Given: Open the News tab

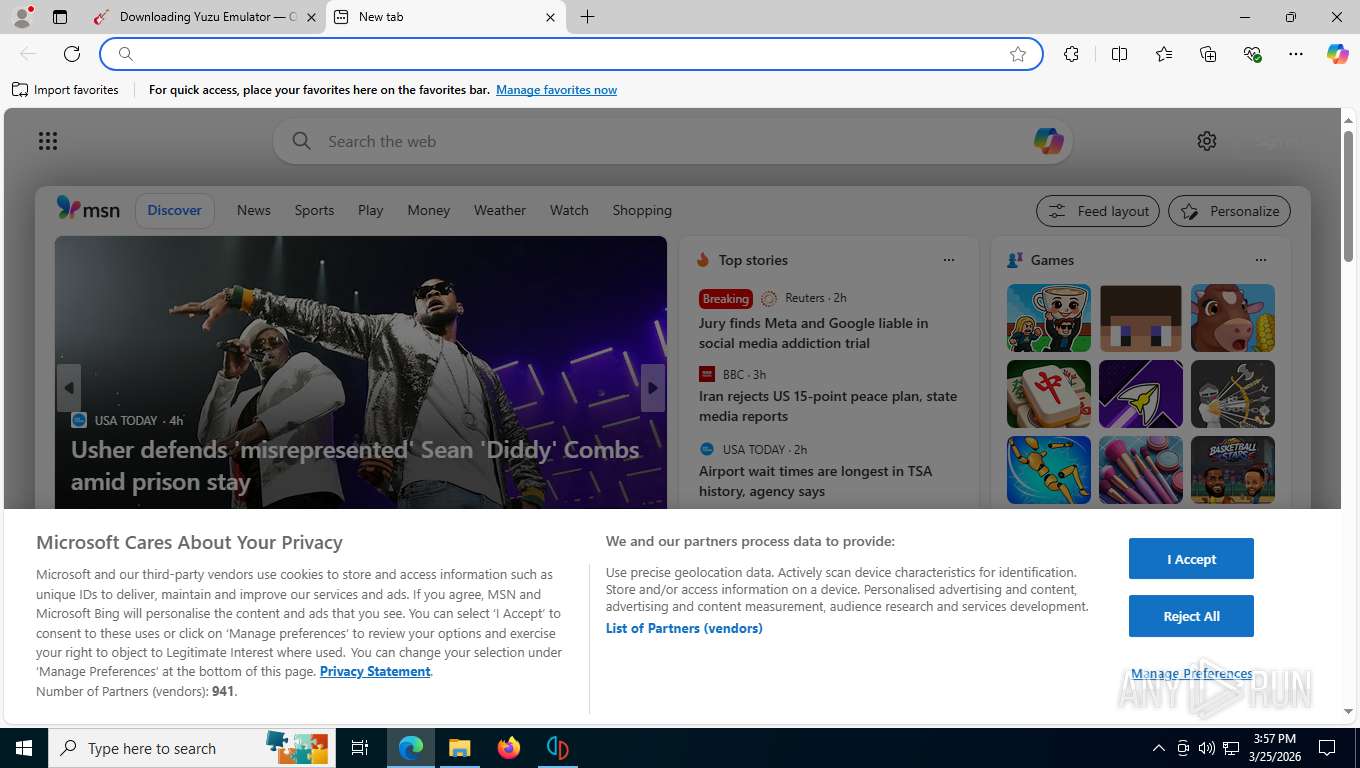Looking at the screenshot, I should [254, 210].
